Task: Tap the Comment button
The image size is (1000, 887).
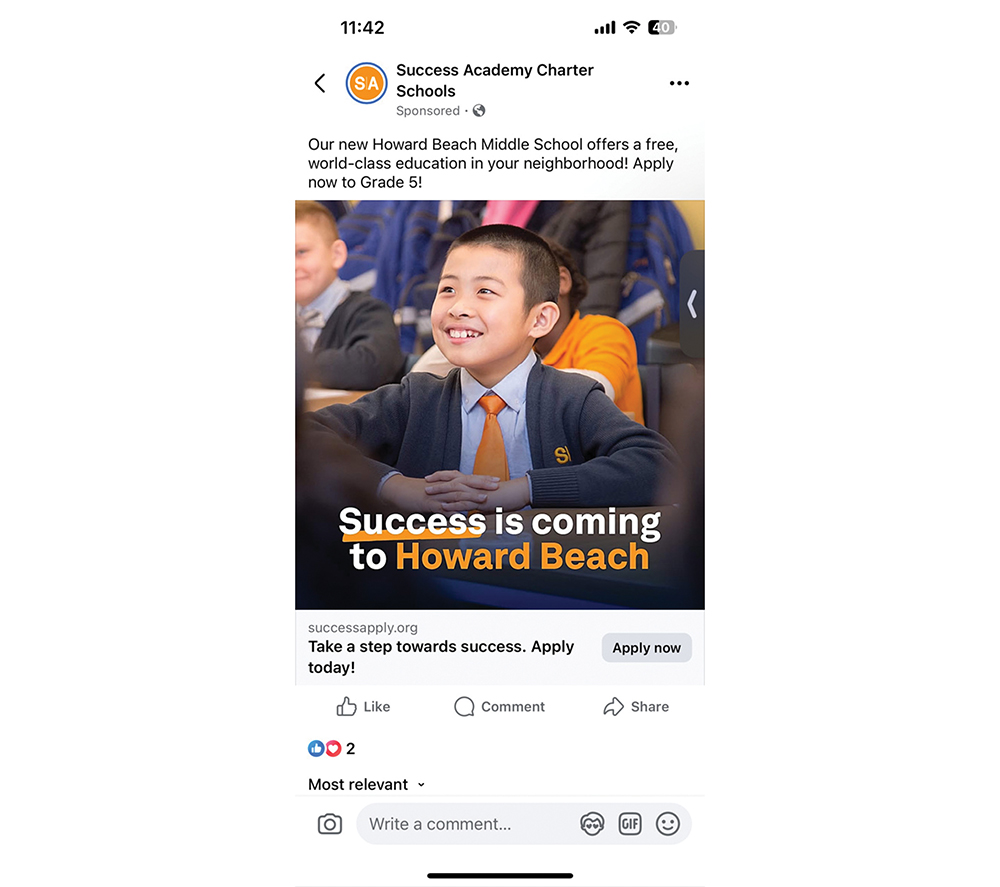Action: click(x=499, y=707)
